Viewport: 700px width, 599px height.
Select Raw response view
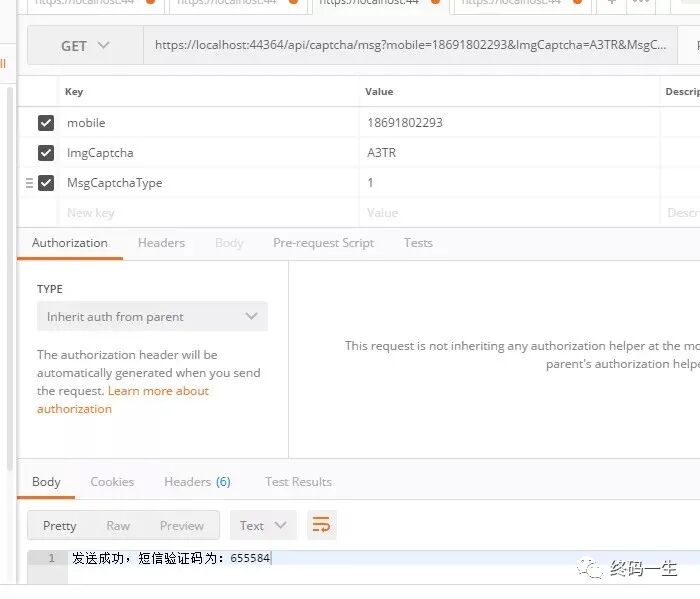click(118, 526)
